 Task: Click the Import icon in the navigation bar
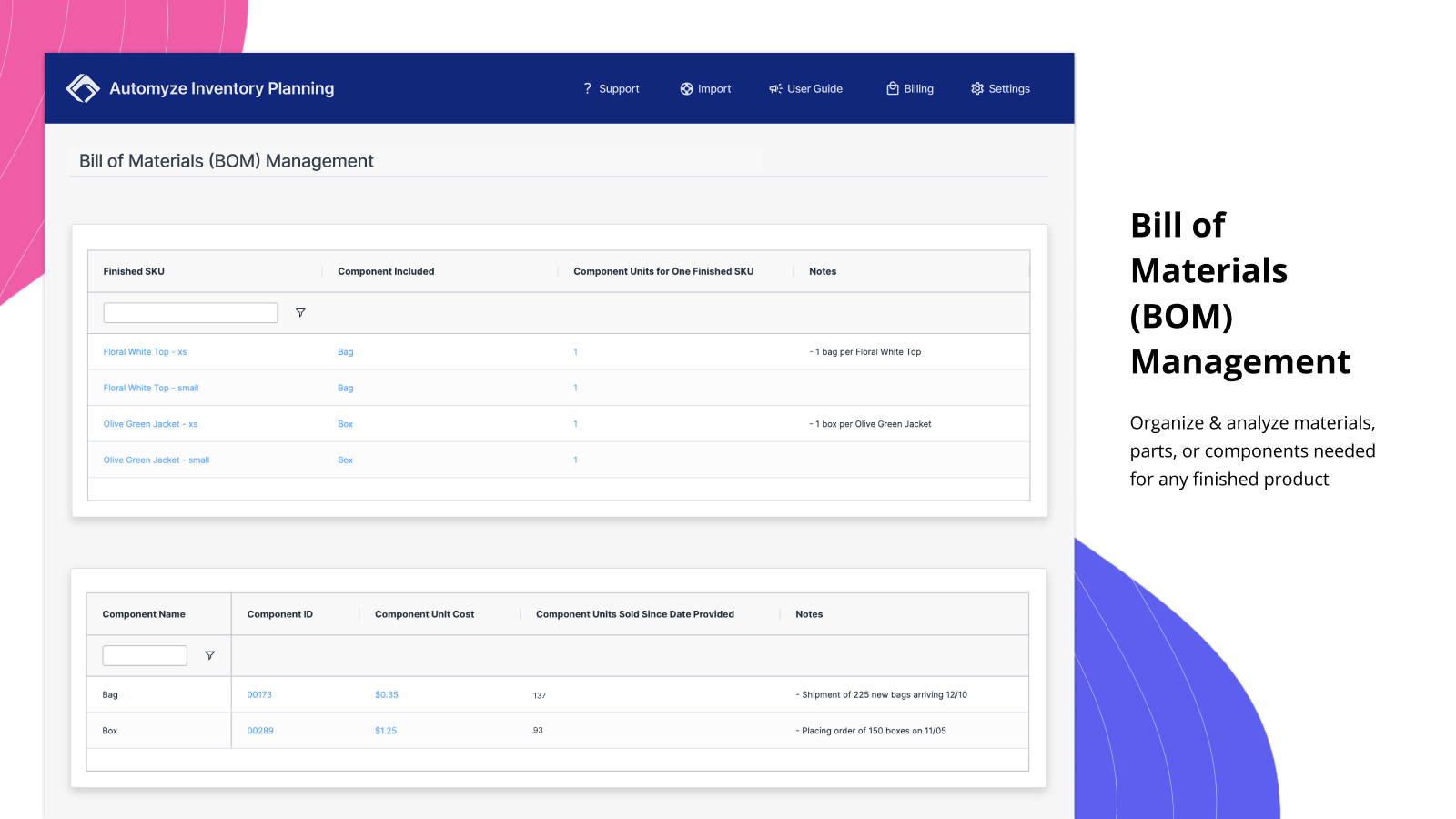coord(686,88)
